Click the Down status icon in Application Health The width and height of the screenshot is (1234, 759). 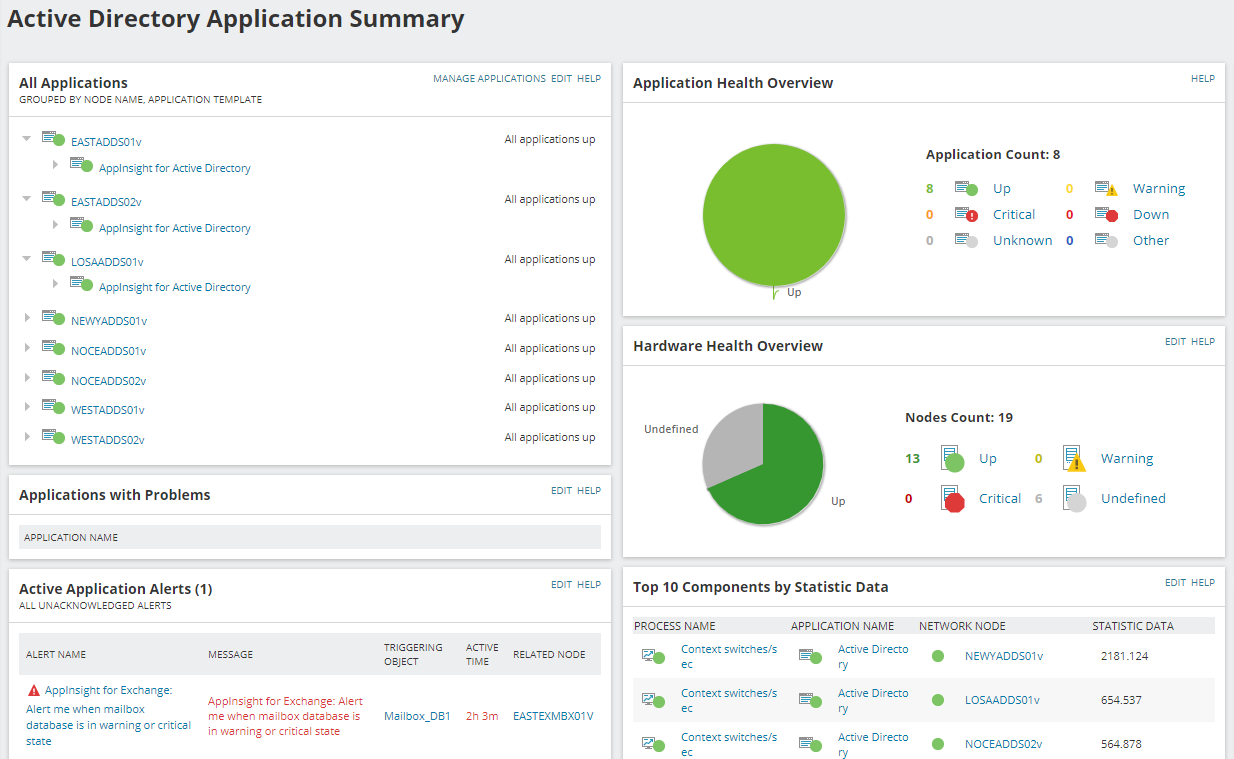[1106, 215]
